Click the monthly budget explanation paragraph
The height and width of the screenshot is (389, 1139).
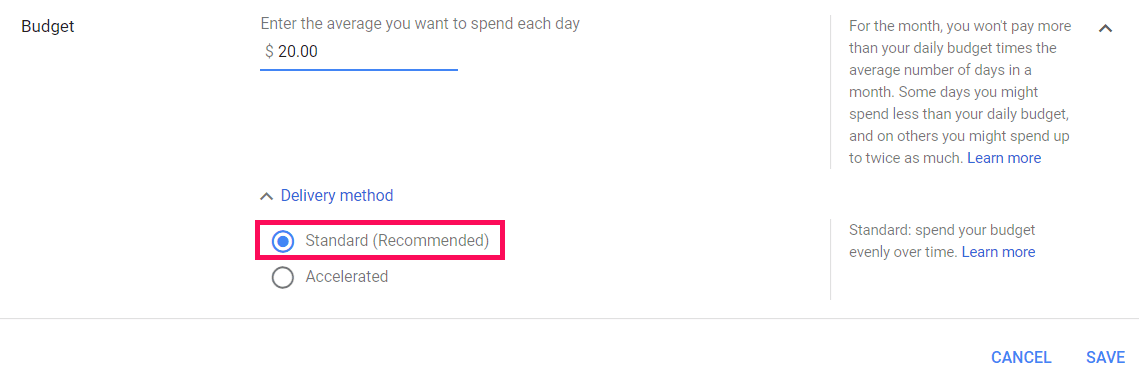tap(960, 92)
